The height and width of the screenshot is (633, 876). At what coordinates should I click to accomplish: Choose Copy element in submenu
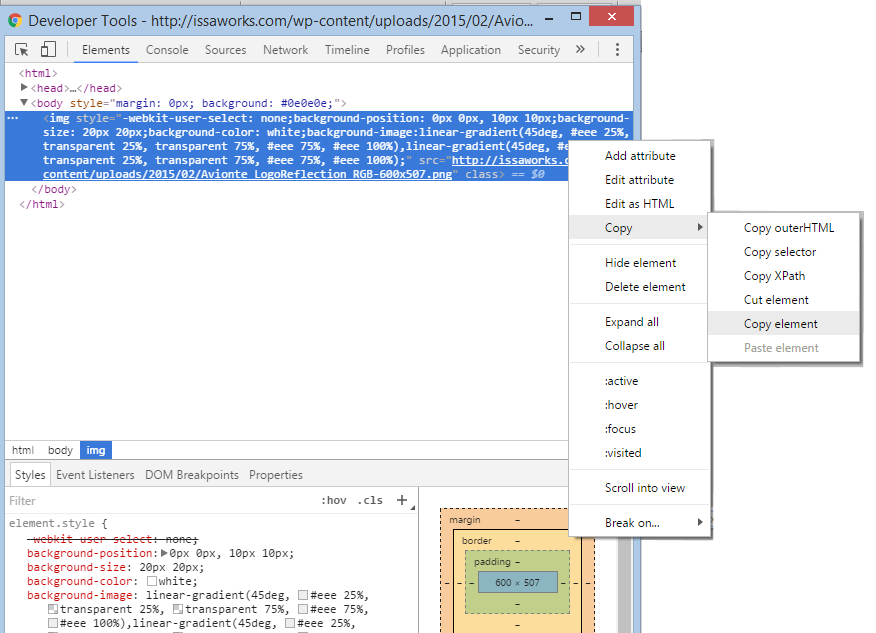coord(784,324)
